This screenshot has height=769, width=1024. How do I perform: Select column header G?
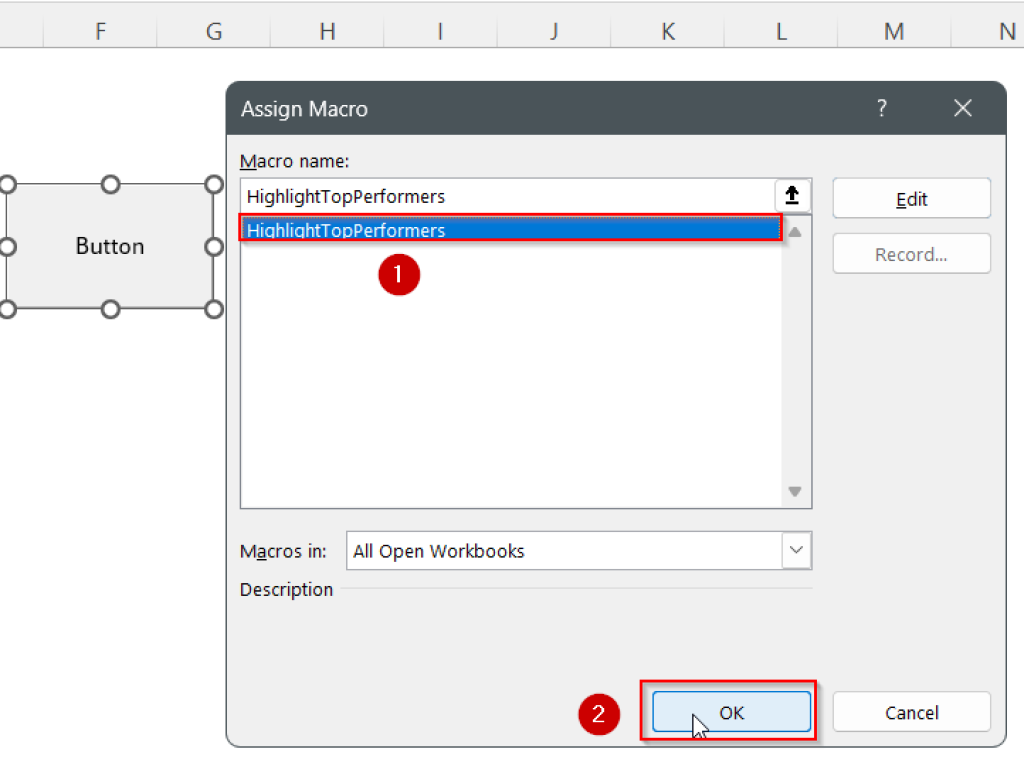coord(213,31)
